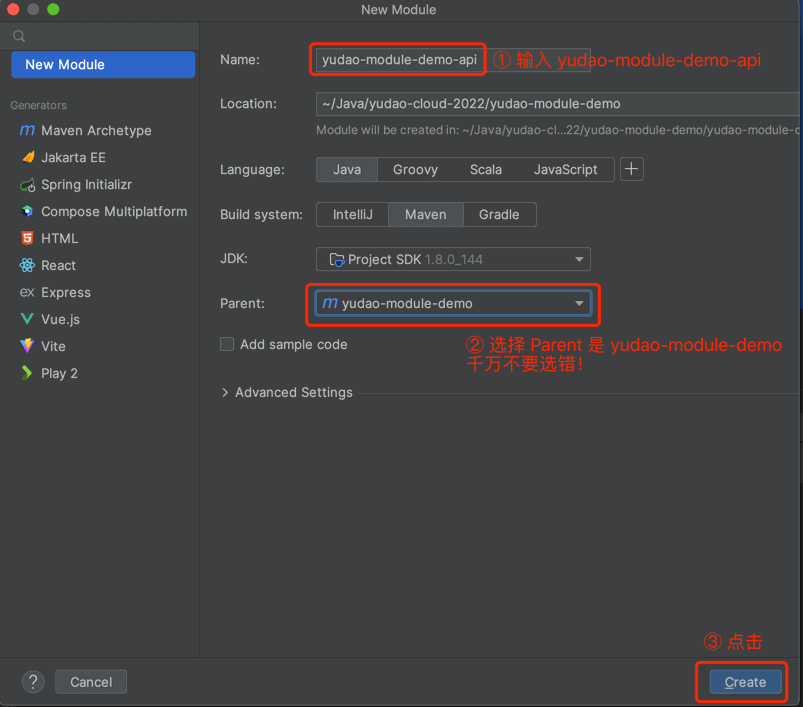Select New Module in left sidebar
Image resolution: width=803 pixels, height=707 pixels.
pyautogui.click(x=103, y=64)
